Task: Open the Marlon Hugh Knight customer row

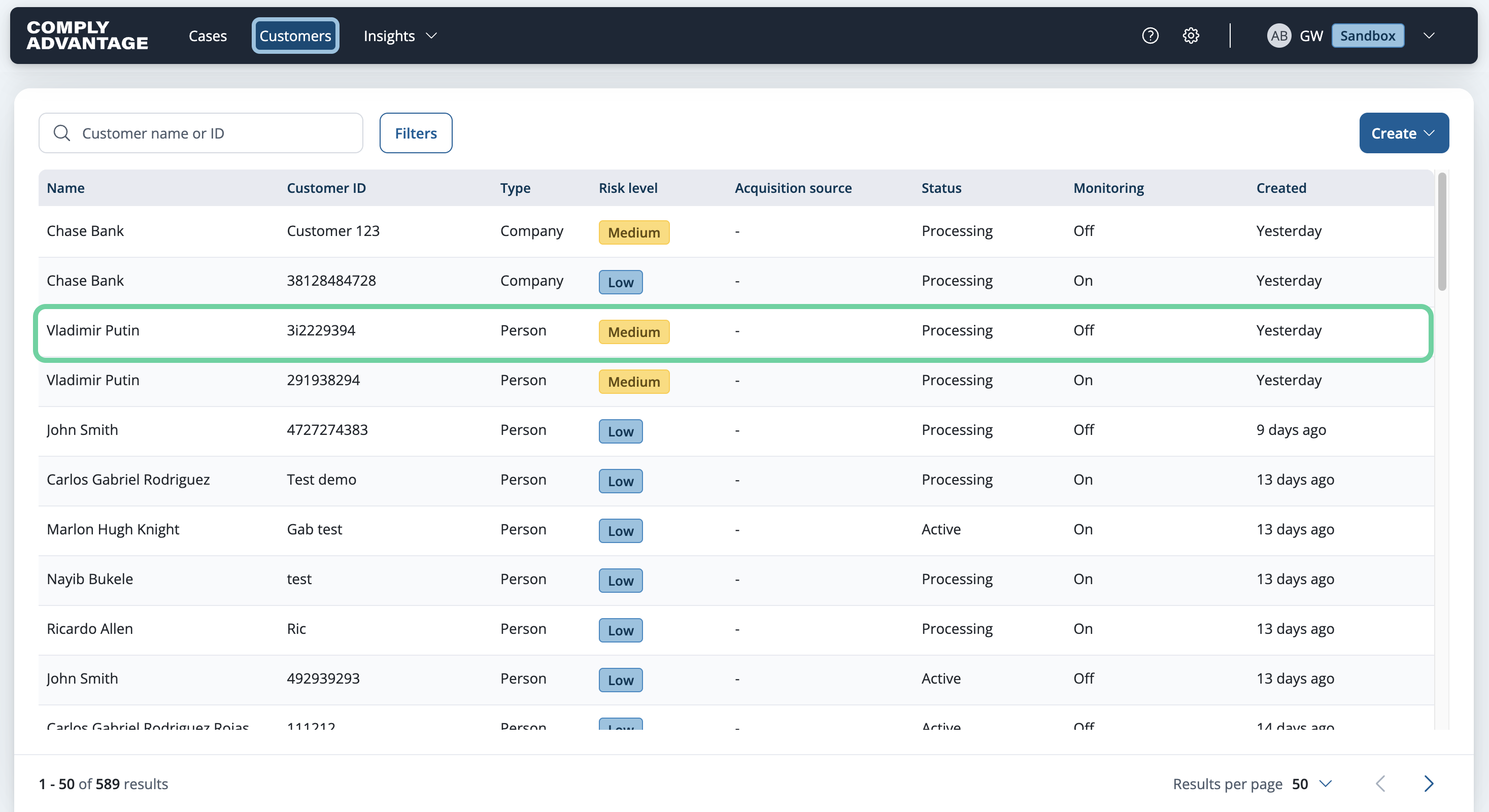Action: (x=736, y=529)
